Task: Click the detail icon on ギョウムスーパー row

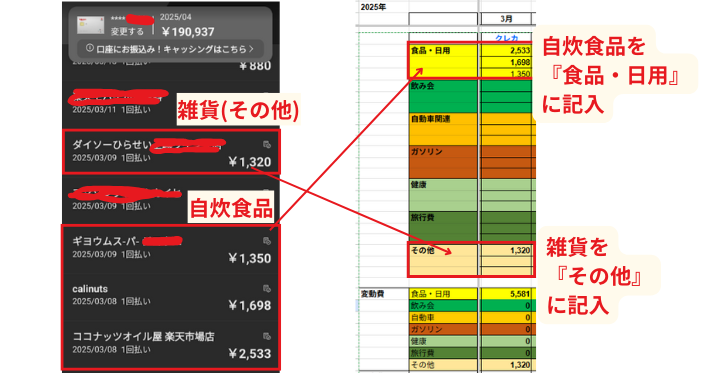Action: (x=267, y=241)
